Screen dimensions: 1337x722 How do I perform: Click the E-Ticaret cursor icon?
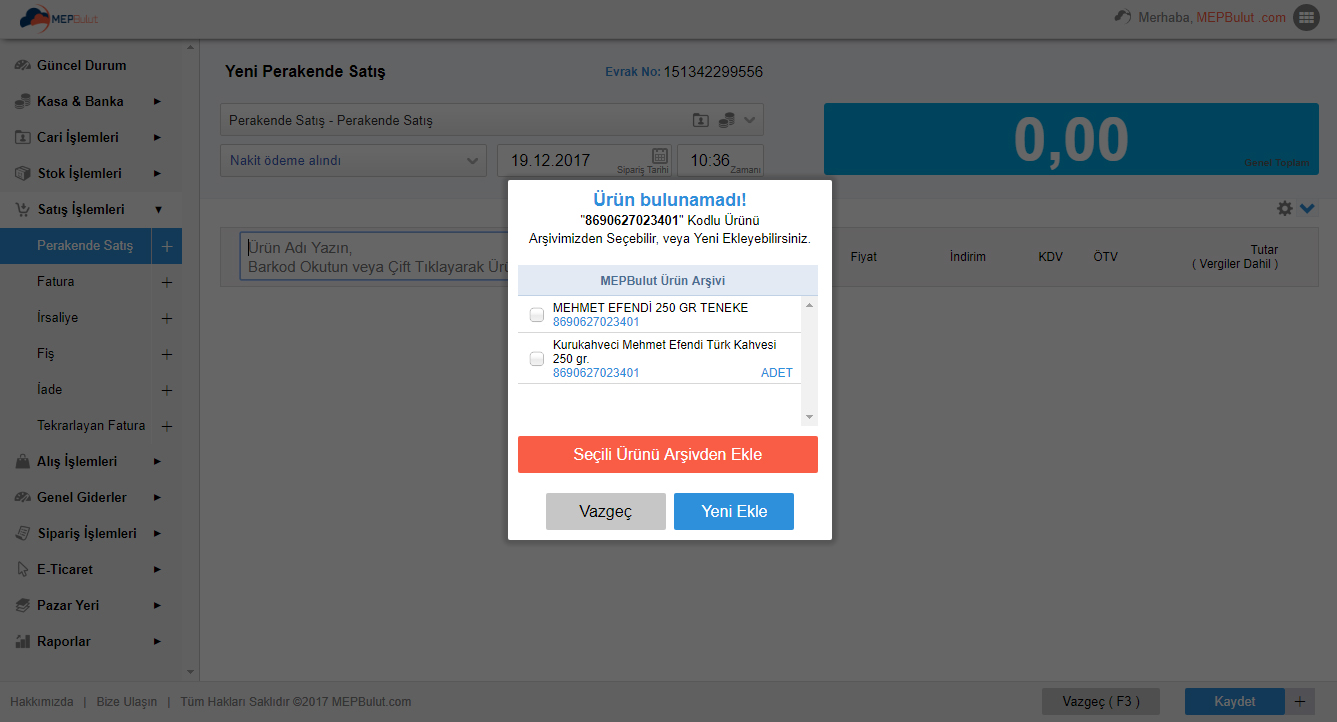22,569
